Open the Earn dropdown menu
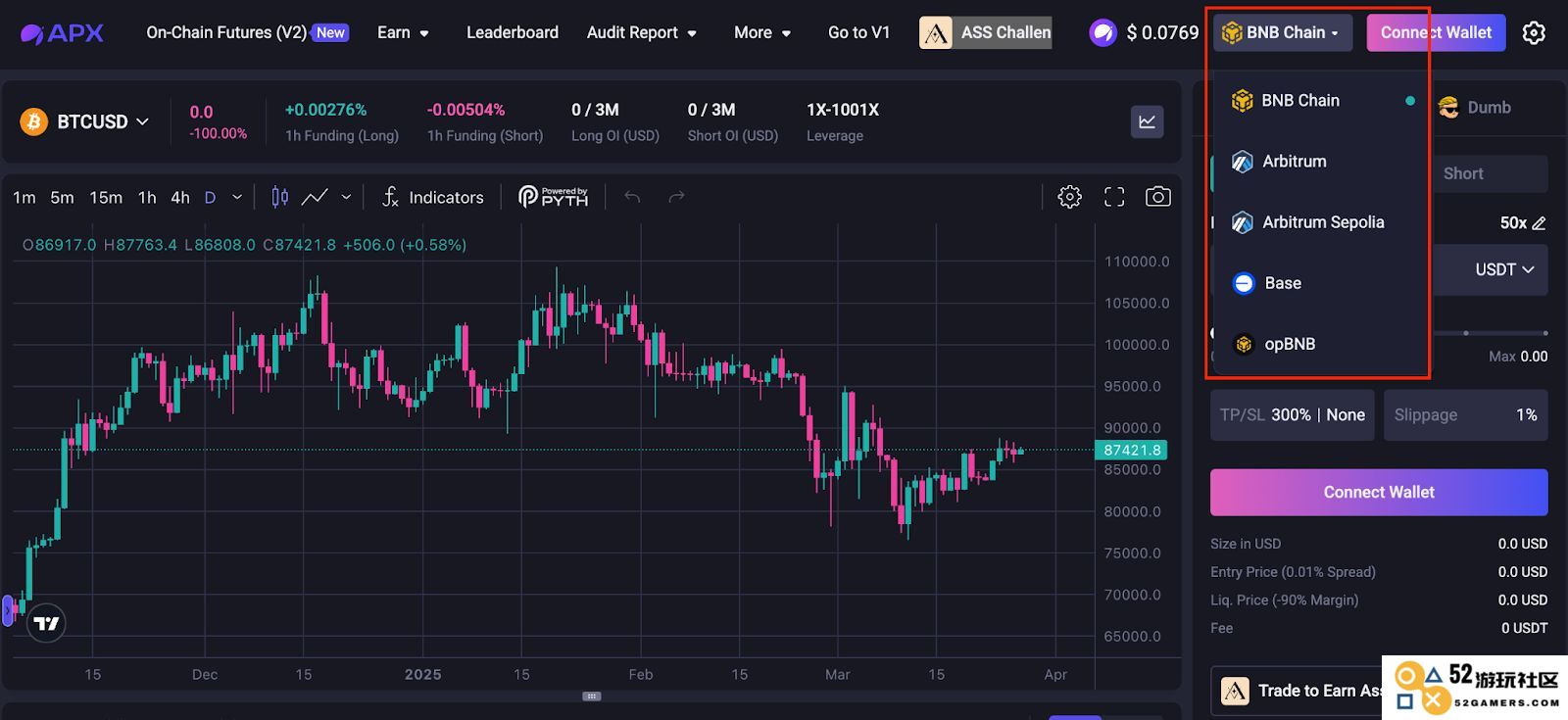 coord(403,32)
